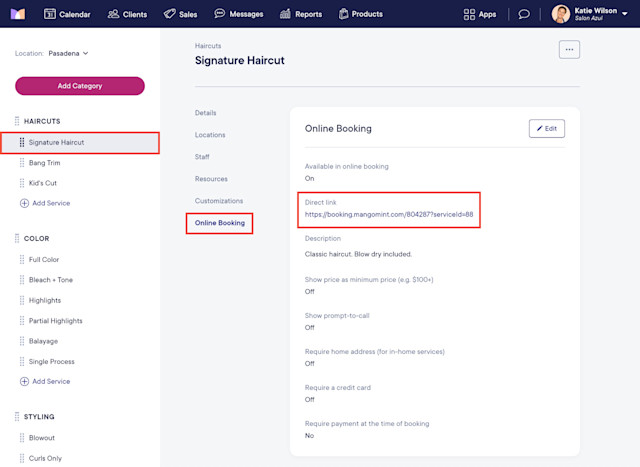Viewport: 640px width, 467px height.
Task: Click the Products clipboard icon
Action: tap(343, 14)
